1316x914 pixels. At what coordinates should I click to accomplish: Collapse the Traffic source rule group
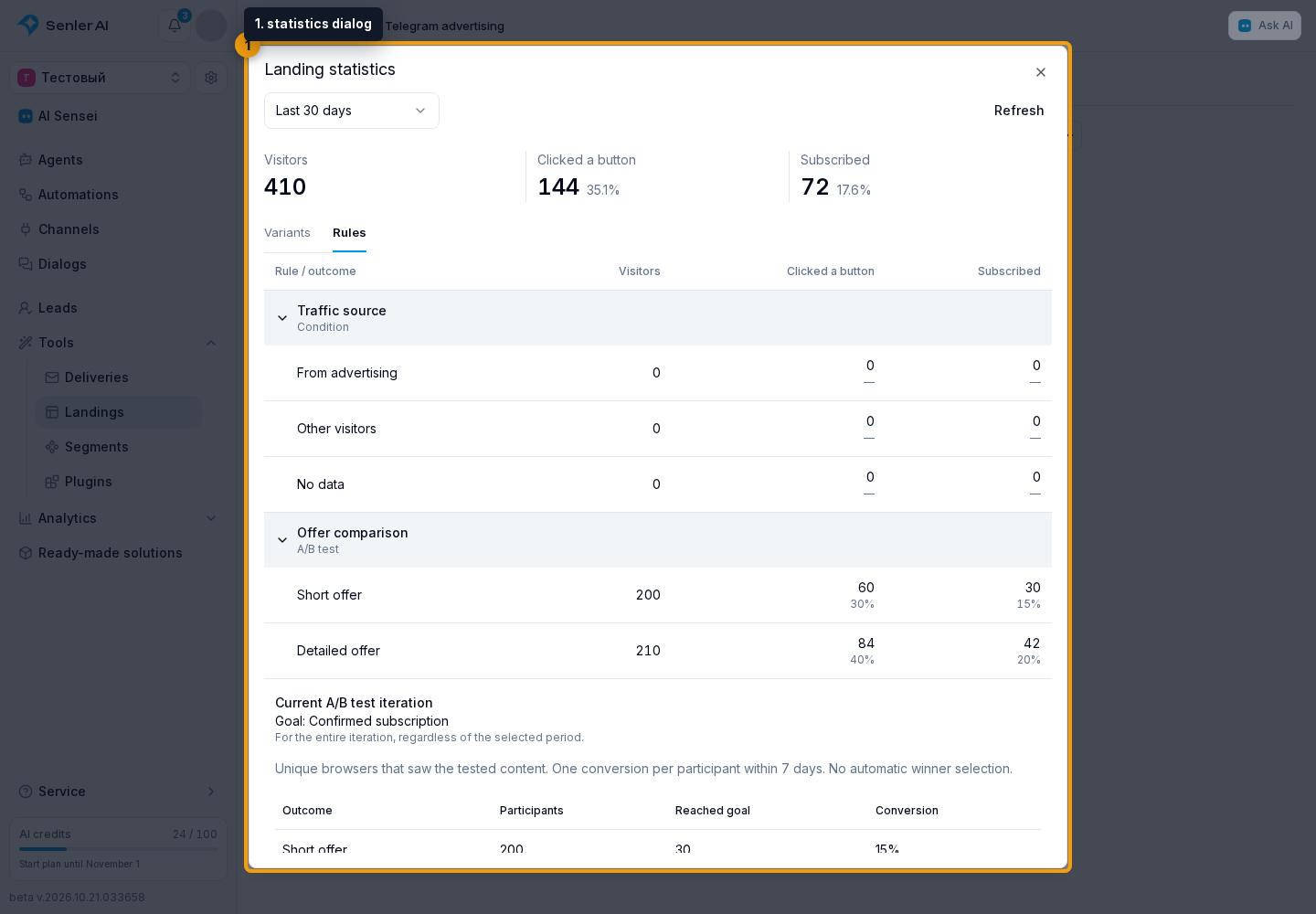click(x=282, y=318)
